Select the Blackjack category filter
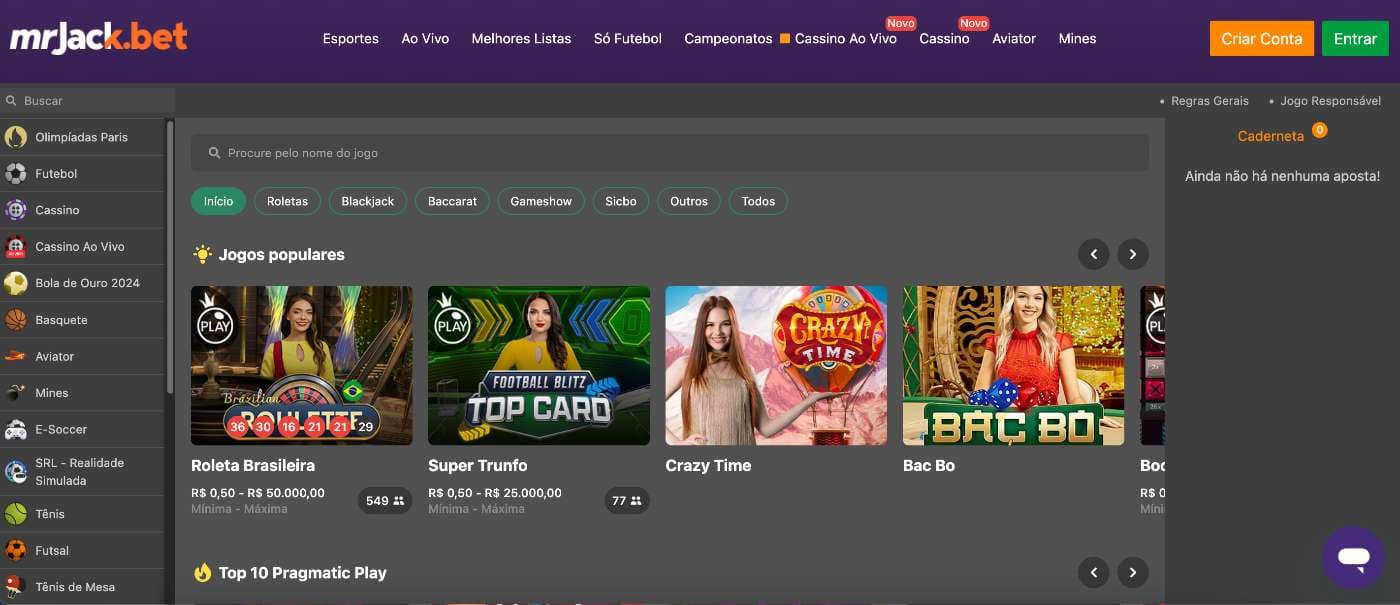 click(368, 201)
